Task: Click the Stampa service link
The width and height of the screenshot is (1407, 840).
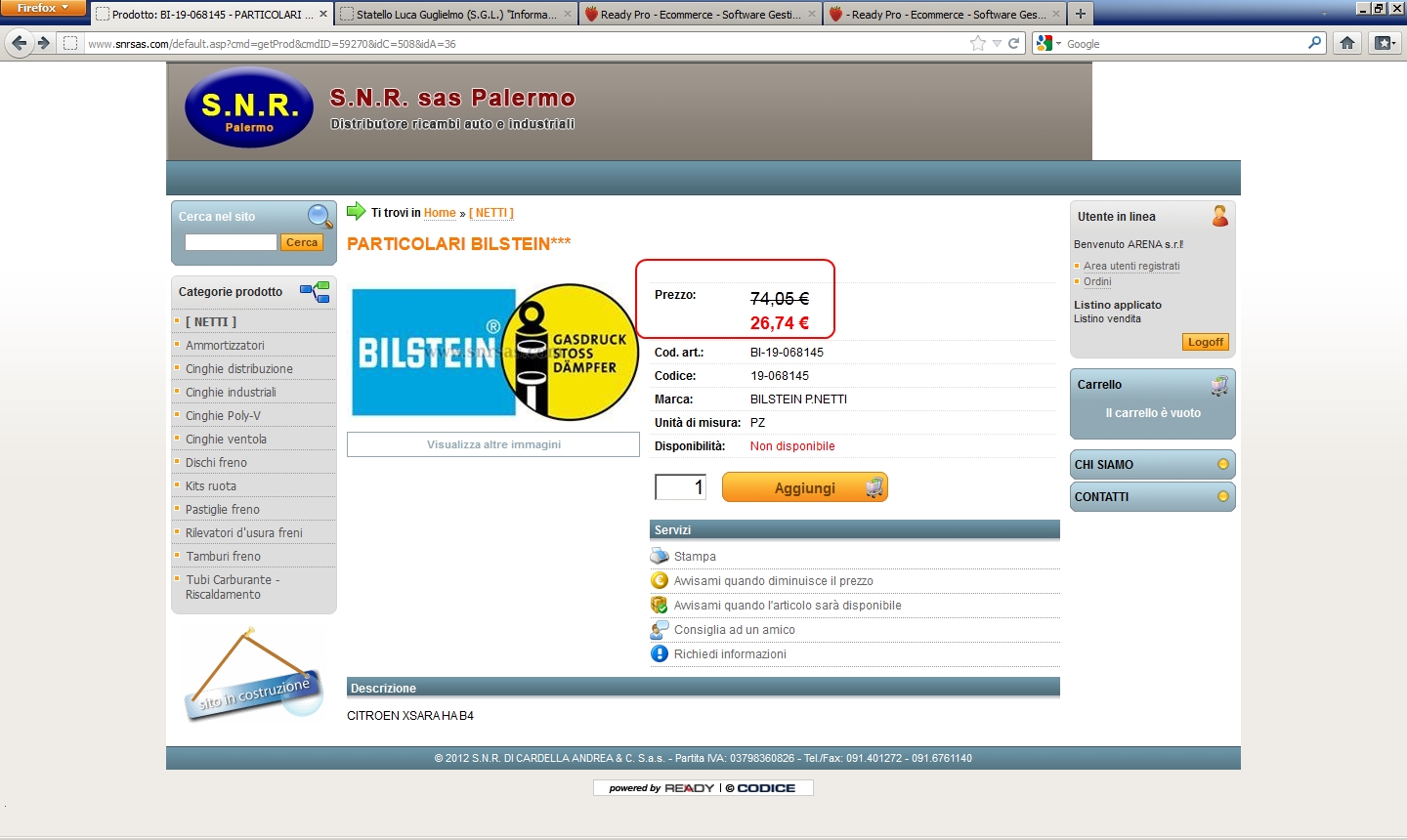Action: 695,557
